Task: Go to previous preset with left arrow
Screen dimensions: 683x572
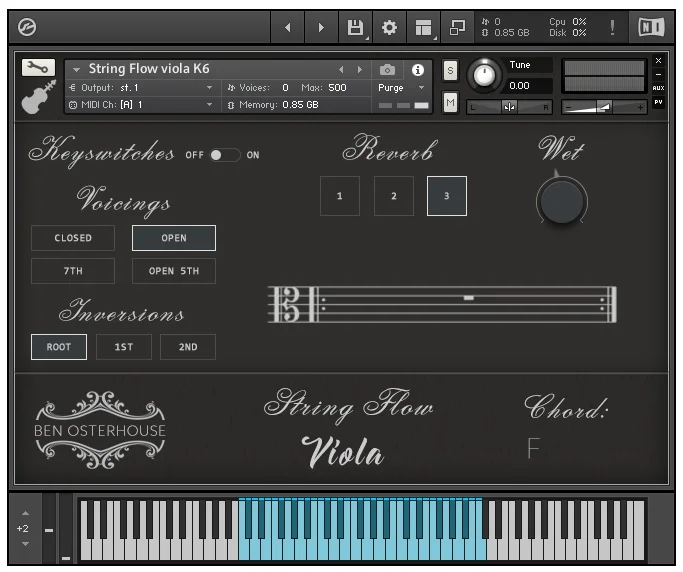Action: pos(287,27)
